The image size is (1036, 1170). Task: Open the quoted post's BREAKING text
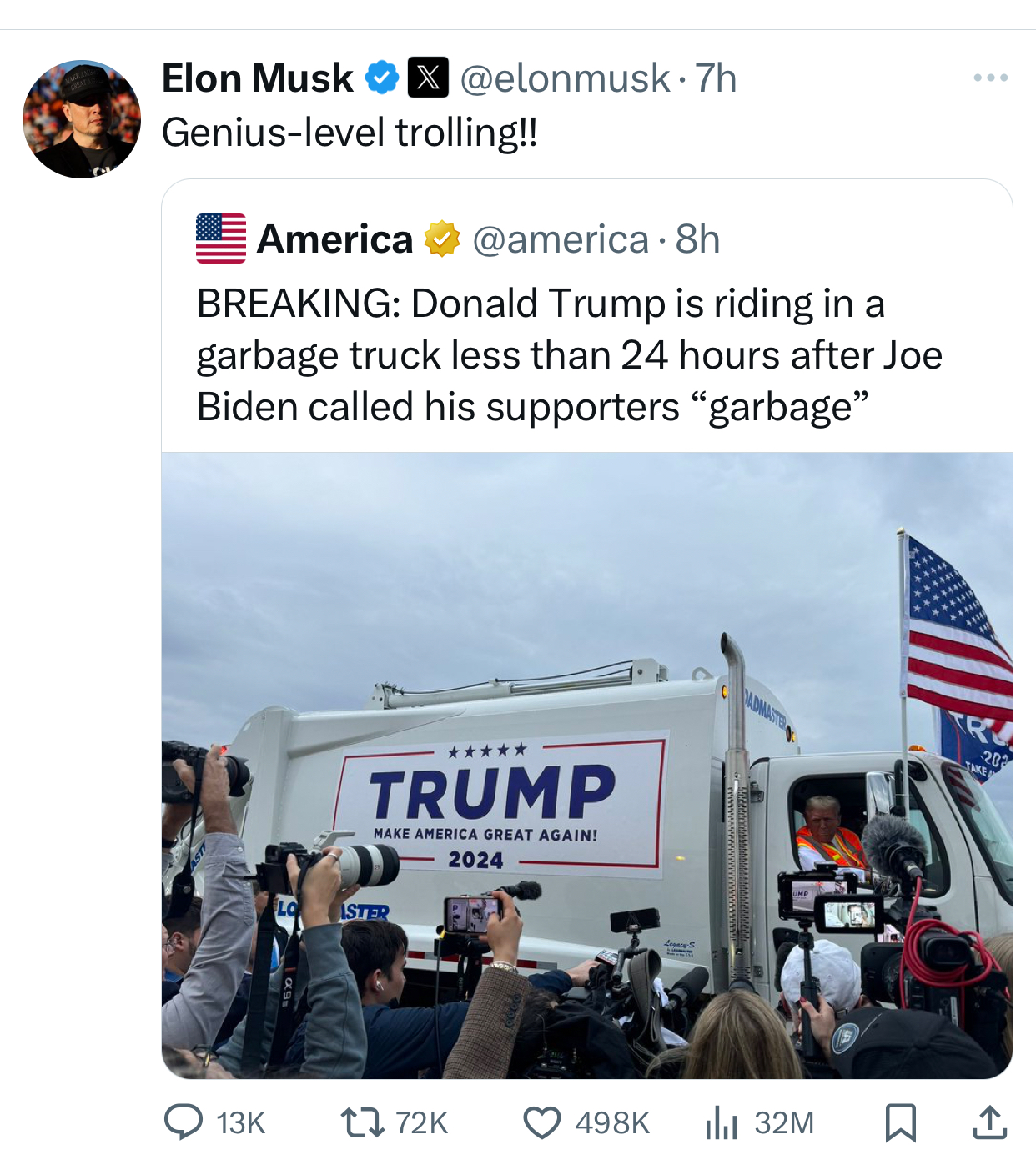click(569, 355)
